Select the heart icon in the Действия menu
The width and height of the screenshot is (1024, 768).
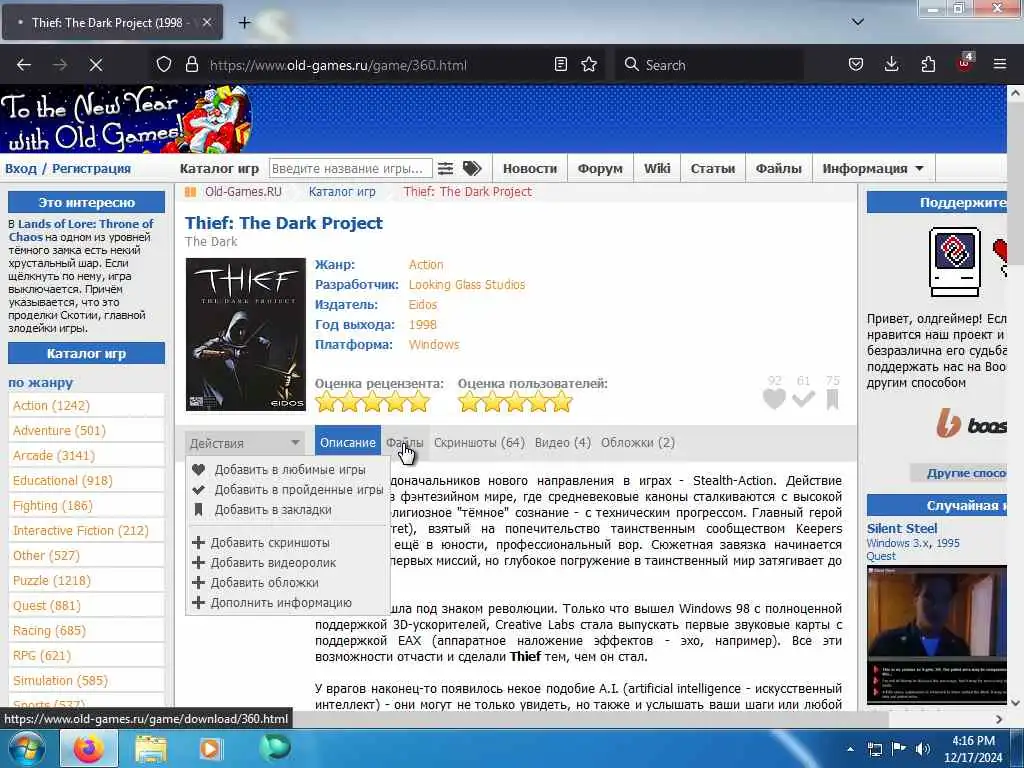coord(199,470)
